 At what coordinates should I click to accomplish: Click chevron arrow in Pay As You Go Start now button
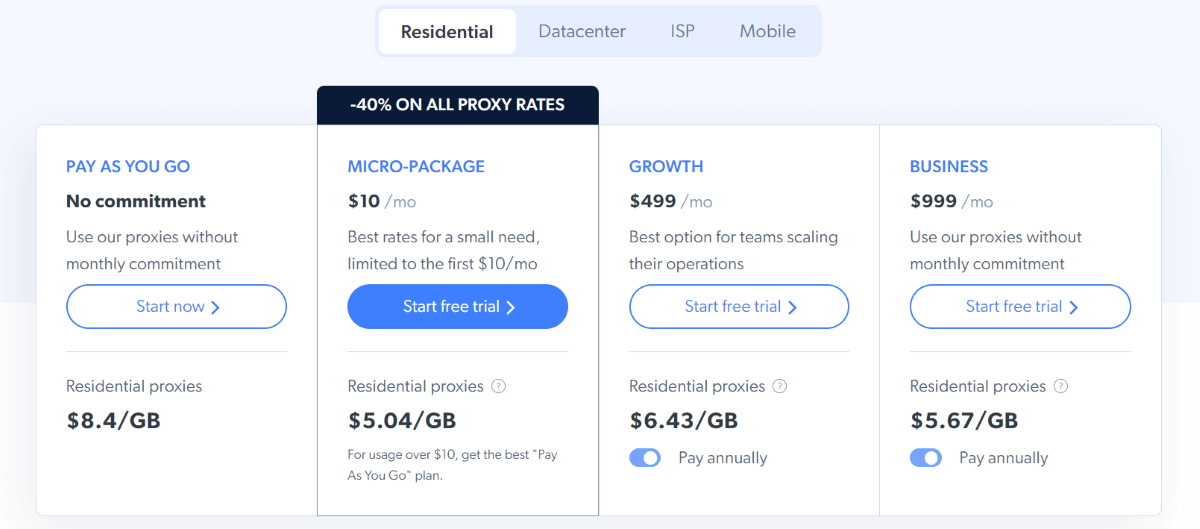coord(215,307)
